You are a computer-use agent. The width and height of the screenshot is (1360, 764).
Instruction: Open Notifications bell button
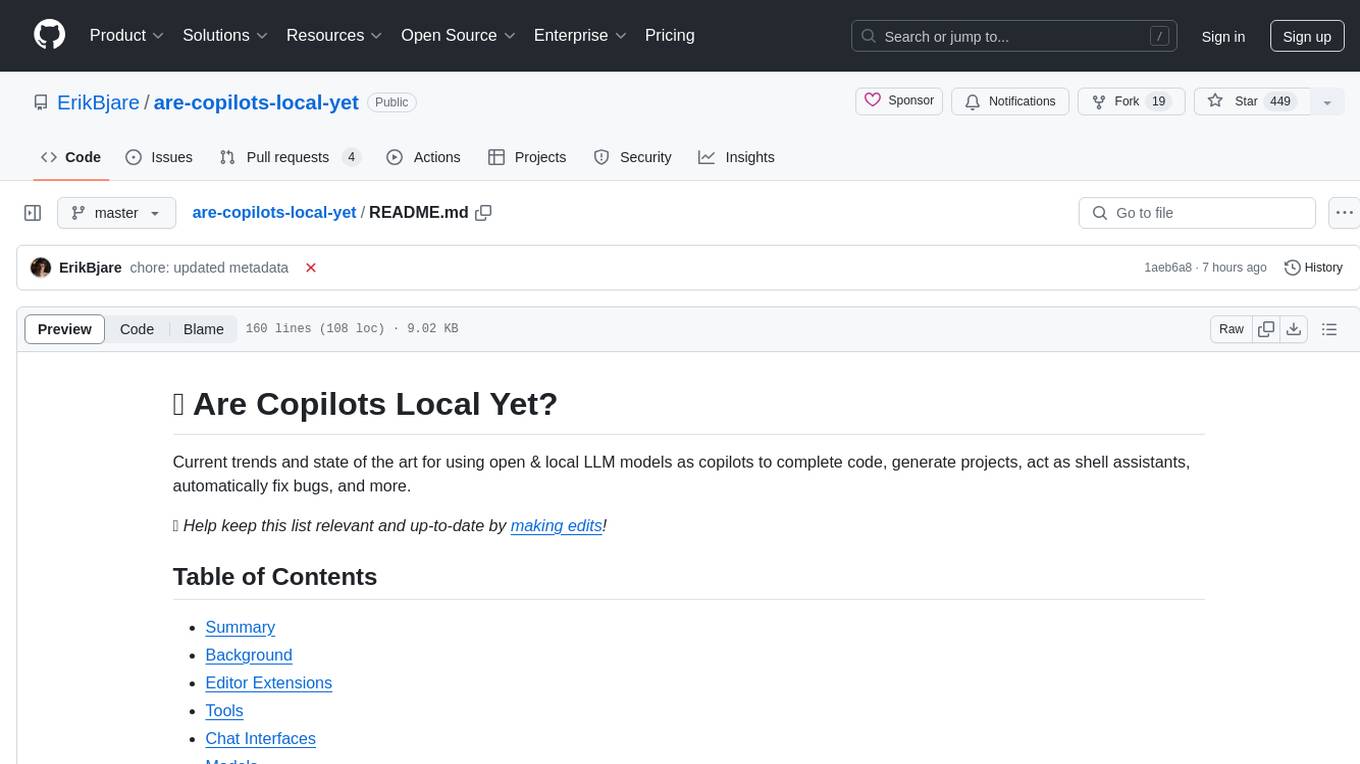coord(1010,101)
